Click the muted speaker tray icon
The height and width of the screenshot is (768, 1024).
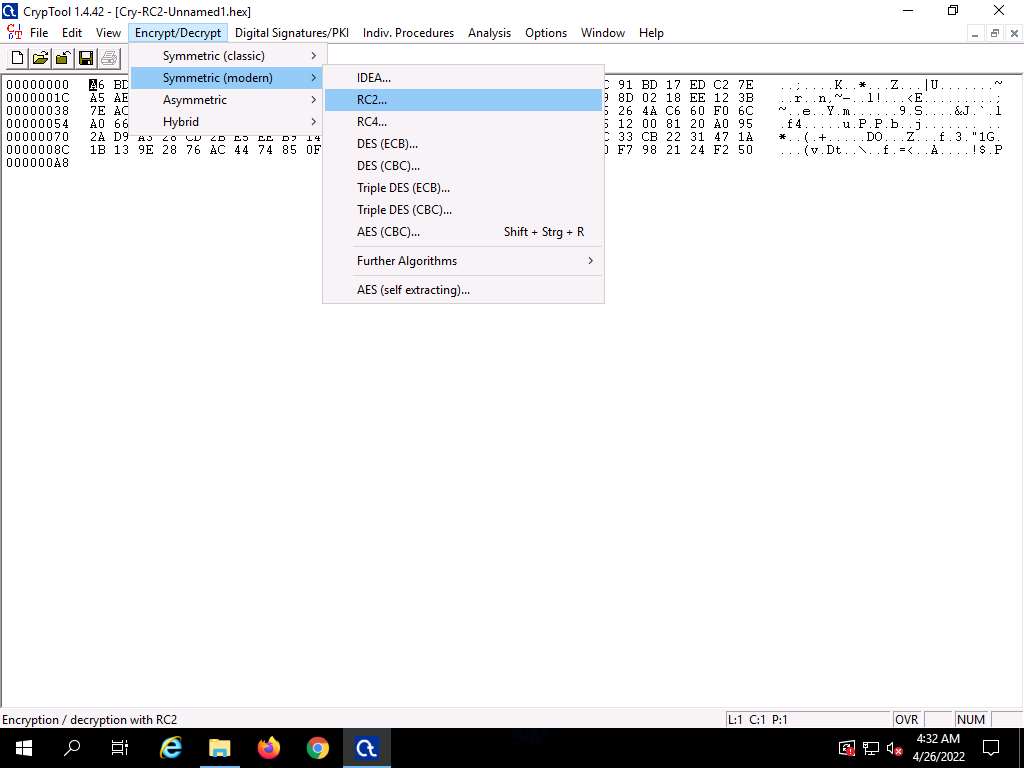coord(893,748)
